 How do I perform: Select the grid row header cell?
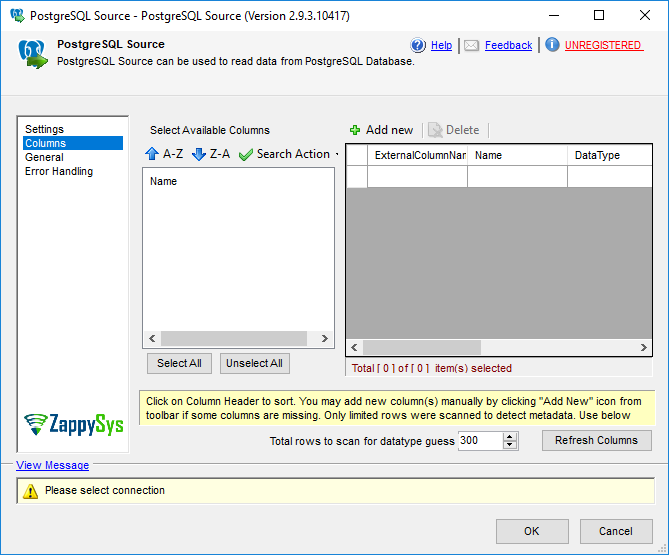[x=357, y=176]
